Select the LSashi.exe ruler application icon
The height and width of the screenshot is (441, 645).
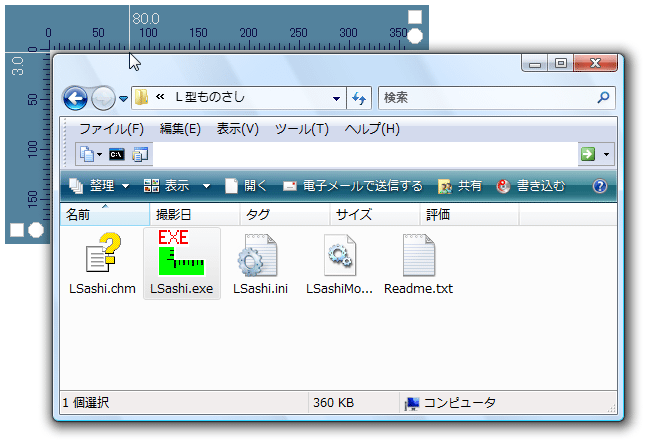pos(181,253)
